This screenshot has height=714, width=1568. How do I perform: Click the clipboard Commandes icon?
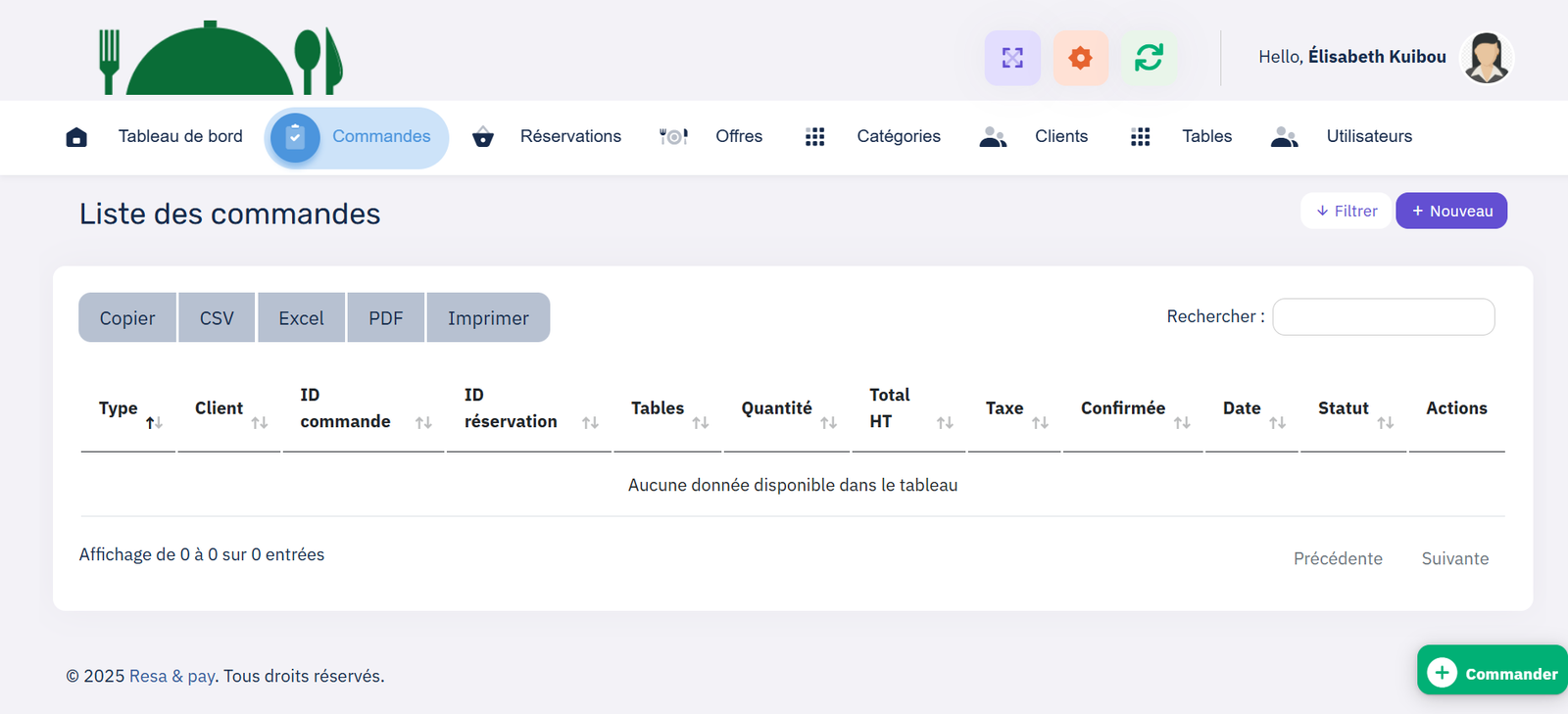(295, 138)
